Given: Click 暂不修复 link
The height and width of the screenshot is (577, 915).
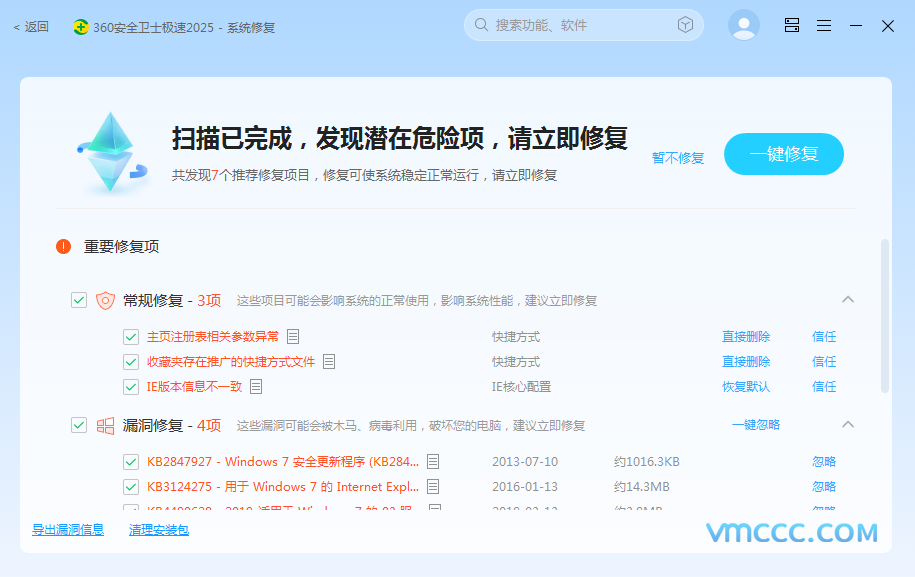Looking at the screenshot, I should 678,158.
